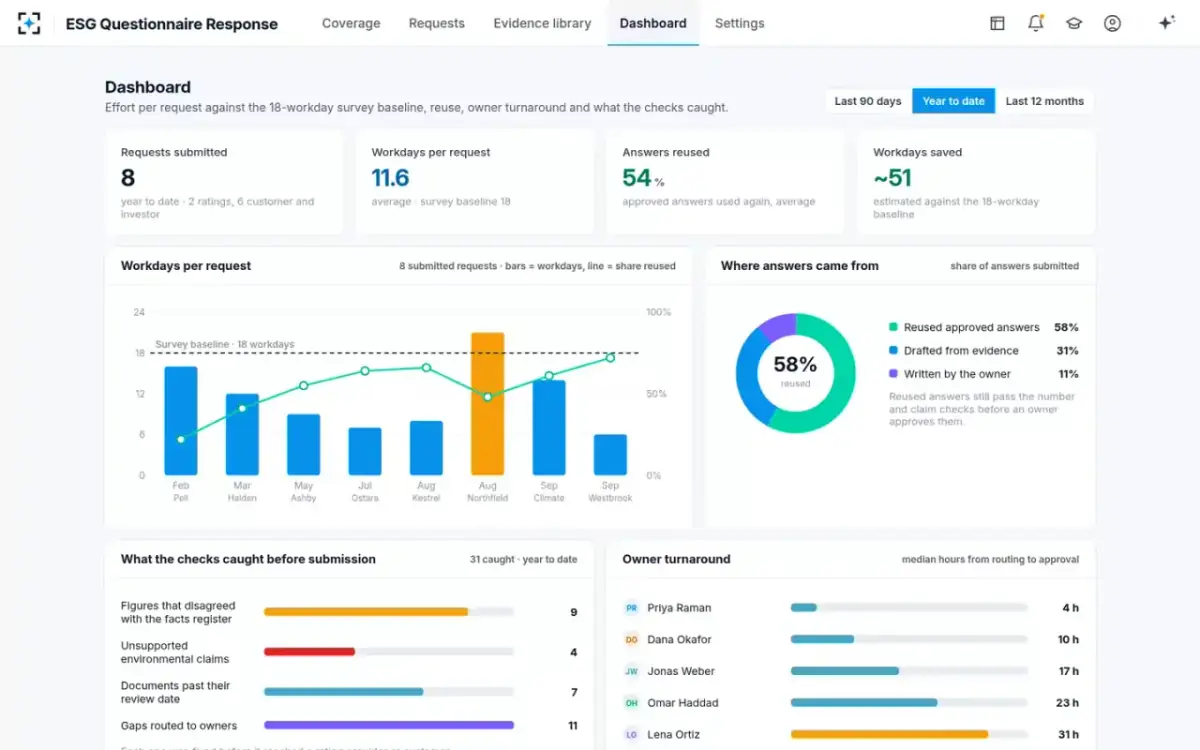Click the Workdays per request summary card
1200x750 pixels.
tap(475, 182)
